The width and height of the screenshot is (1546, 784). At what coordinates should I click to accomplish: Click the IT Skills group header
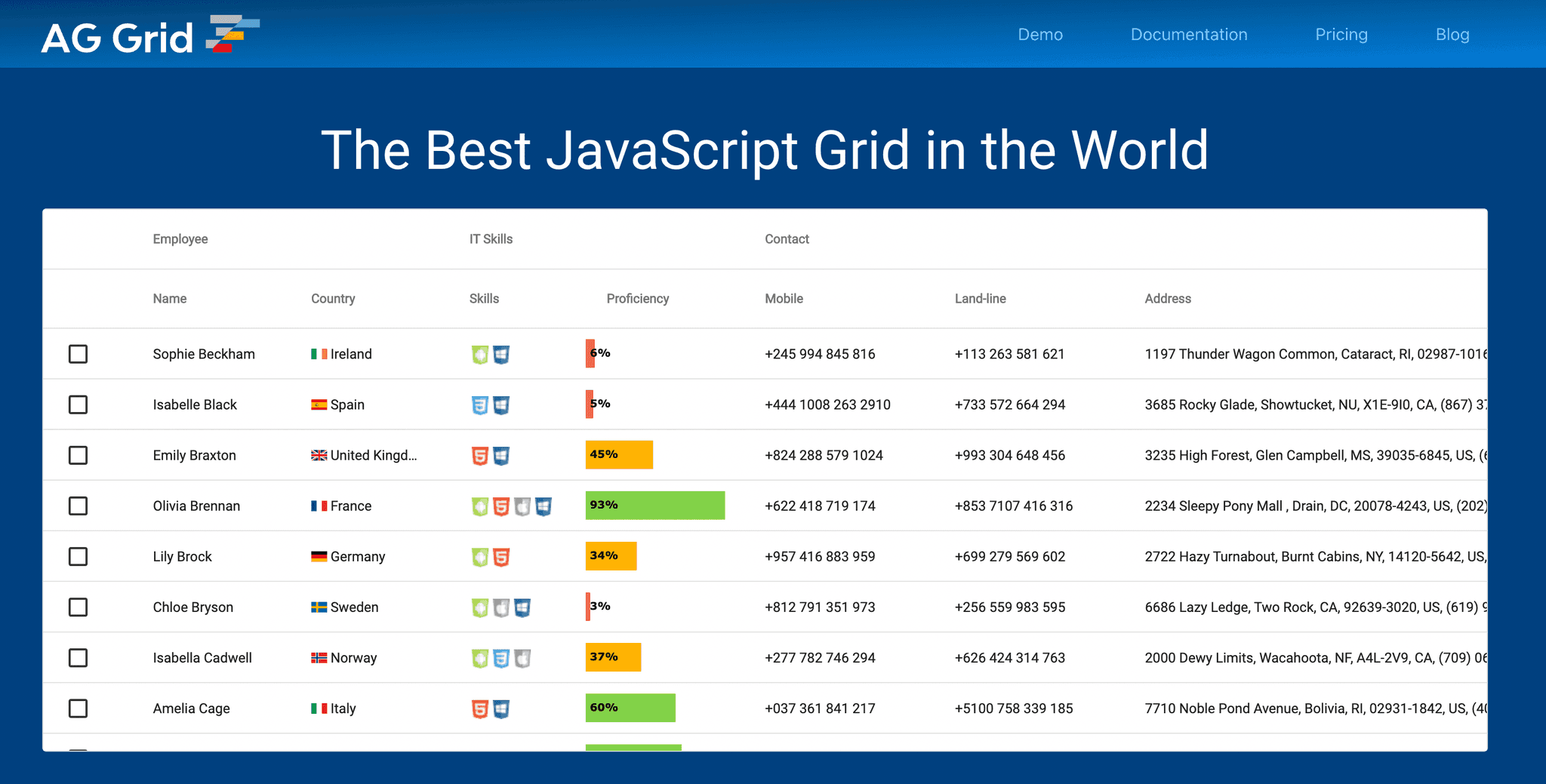coord(491,238)
